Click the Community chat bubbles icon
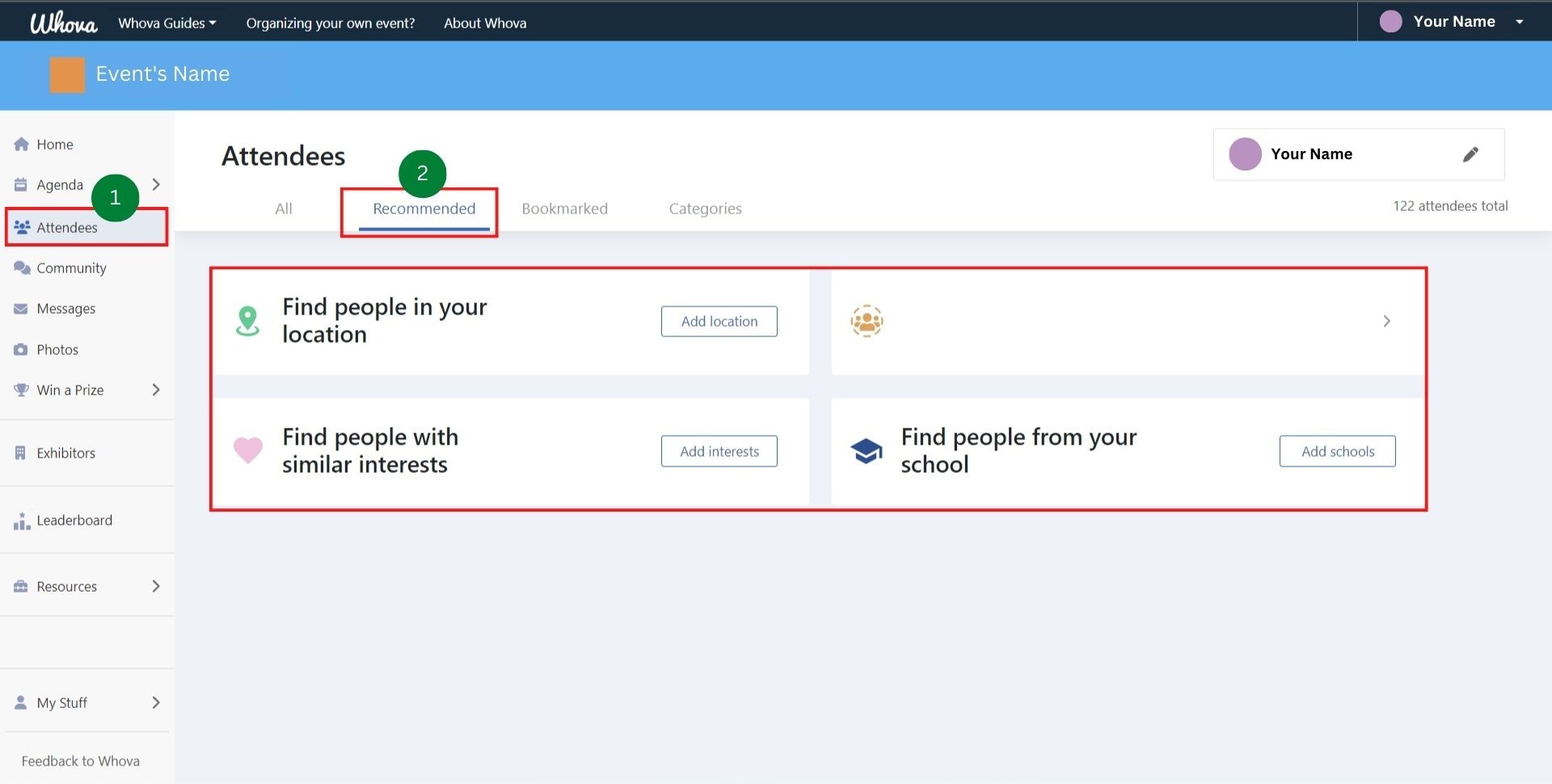This screenshot has height=784, width=1552. (x=22, y=268)
